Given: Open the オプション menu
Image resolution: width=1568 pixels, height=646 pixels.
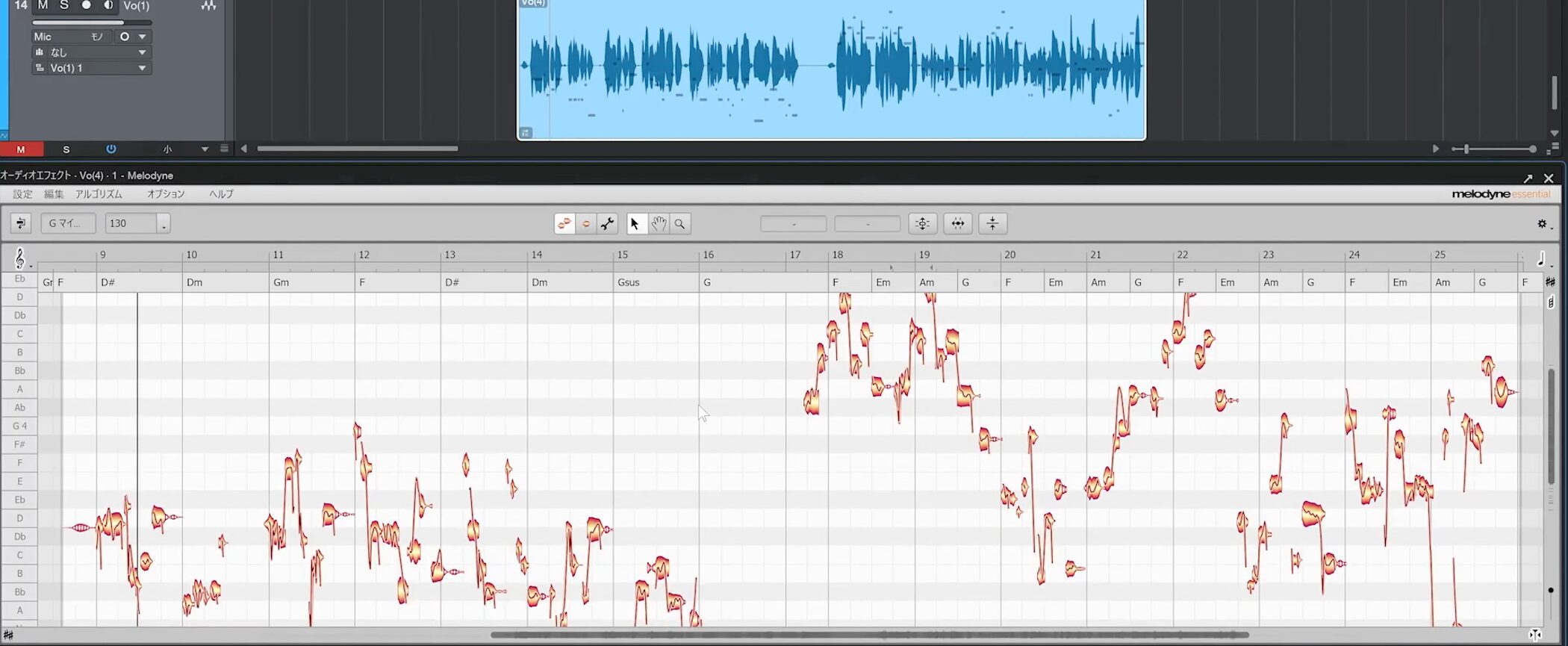Looking at the screenshot, I should (x=165, y=194).
